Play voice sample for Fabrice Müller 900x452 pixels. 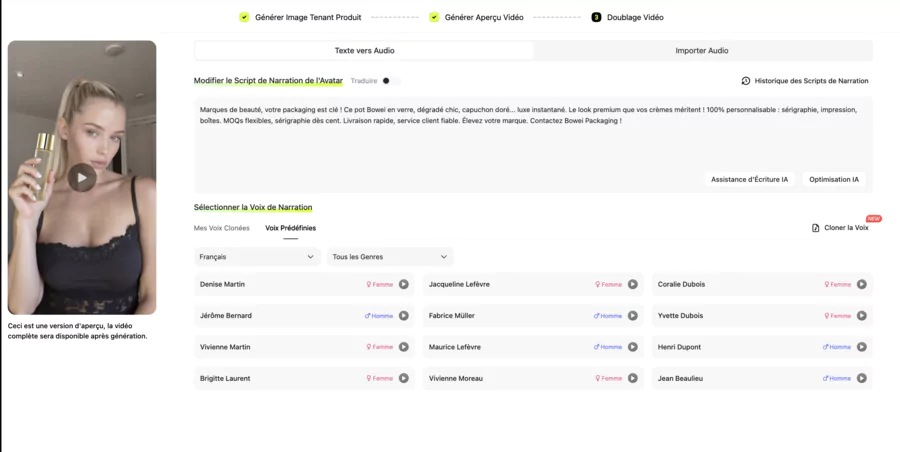633,315
